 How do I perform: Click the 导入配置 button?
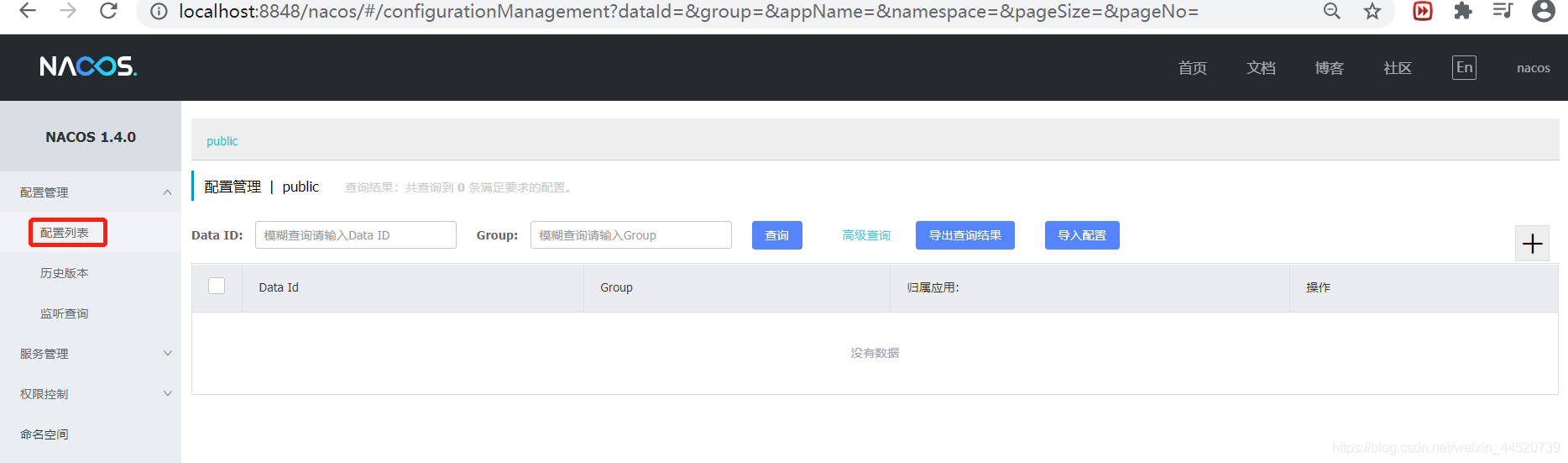pyautogui.click(x=1082, y=235)
